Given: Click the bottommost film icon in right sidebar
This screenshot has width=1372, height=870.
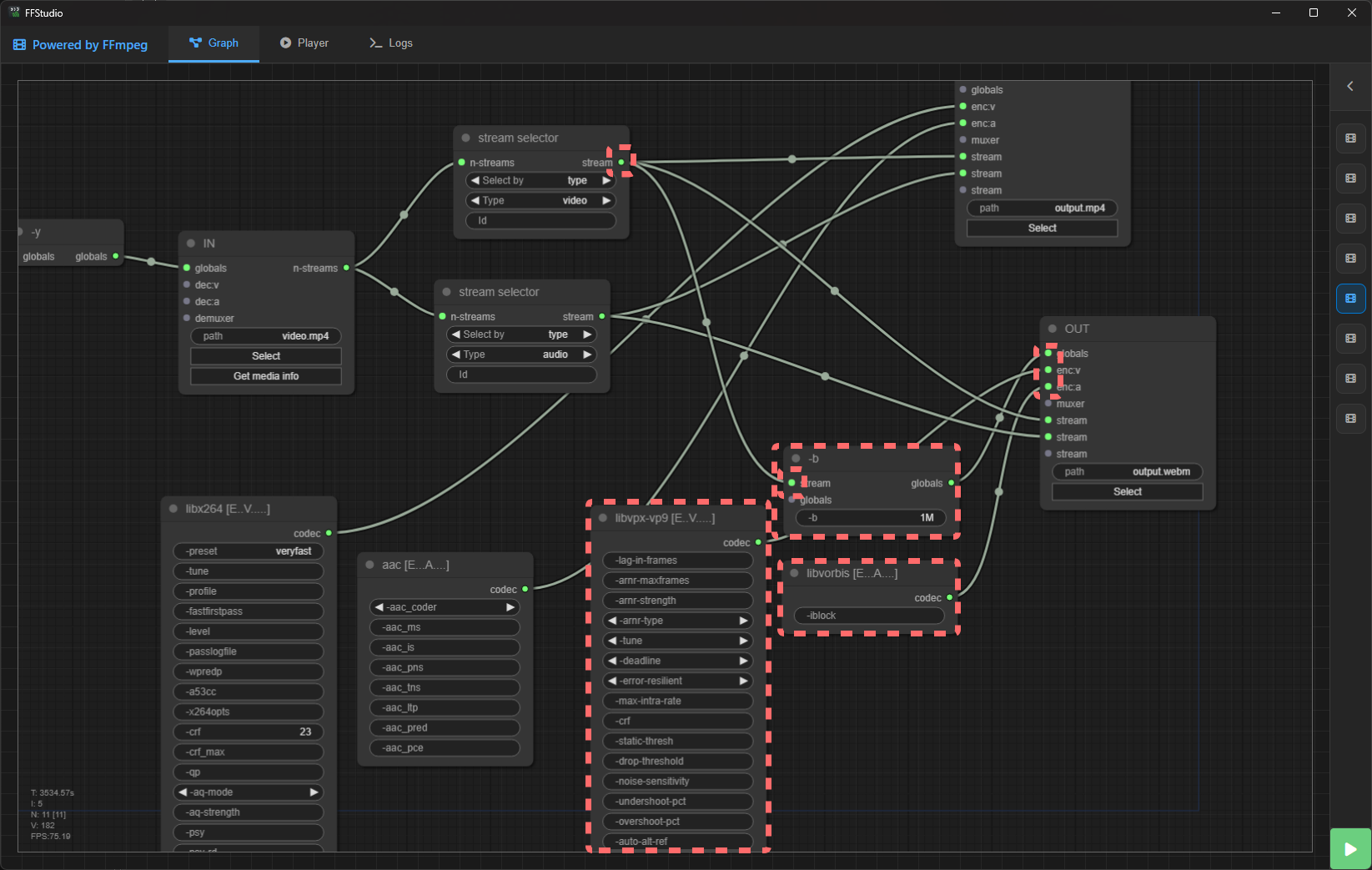Looking at the screenshot, I should tap(1350, 419).
